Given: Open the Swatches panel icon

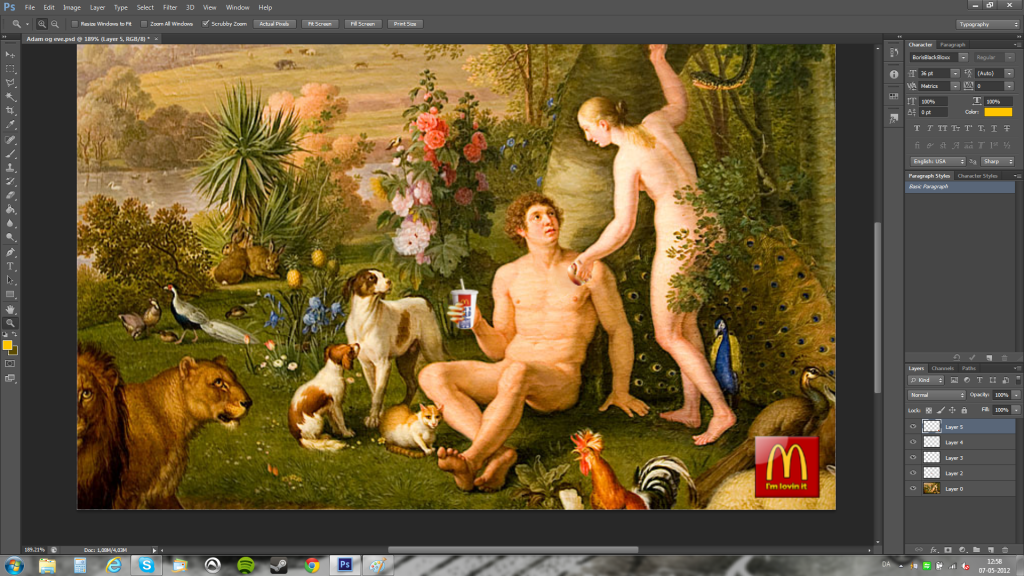Looking at the screenshot, I should pyautogui.click(x=894, y=97).
